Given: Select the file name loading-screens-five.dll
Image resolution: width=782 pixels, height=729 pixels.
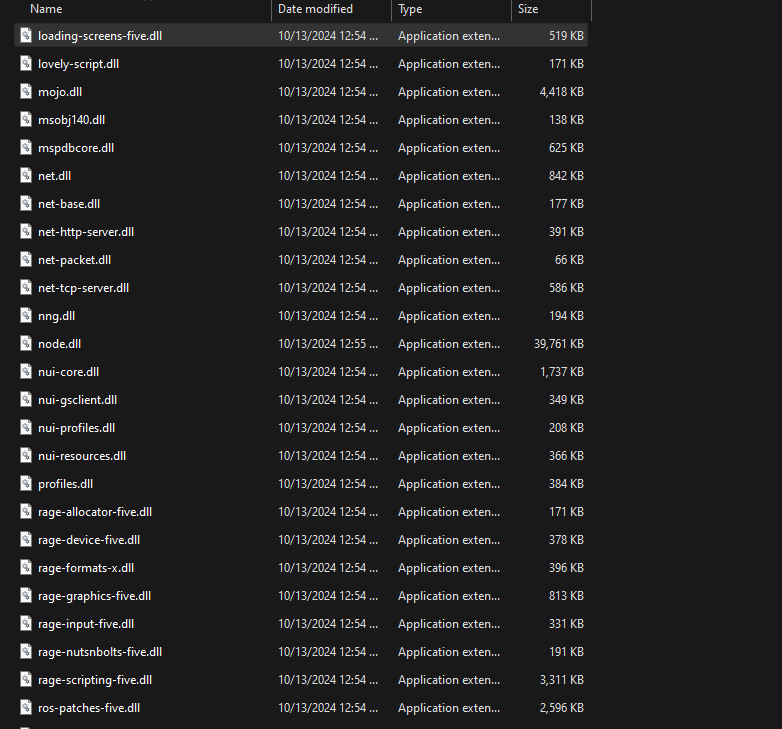Looking at the screenshot, I should (100, 36).
